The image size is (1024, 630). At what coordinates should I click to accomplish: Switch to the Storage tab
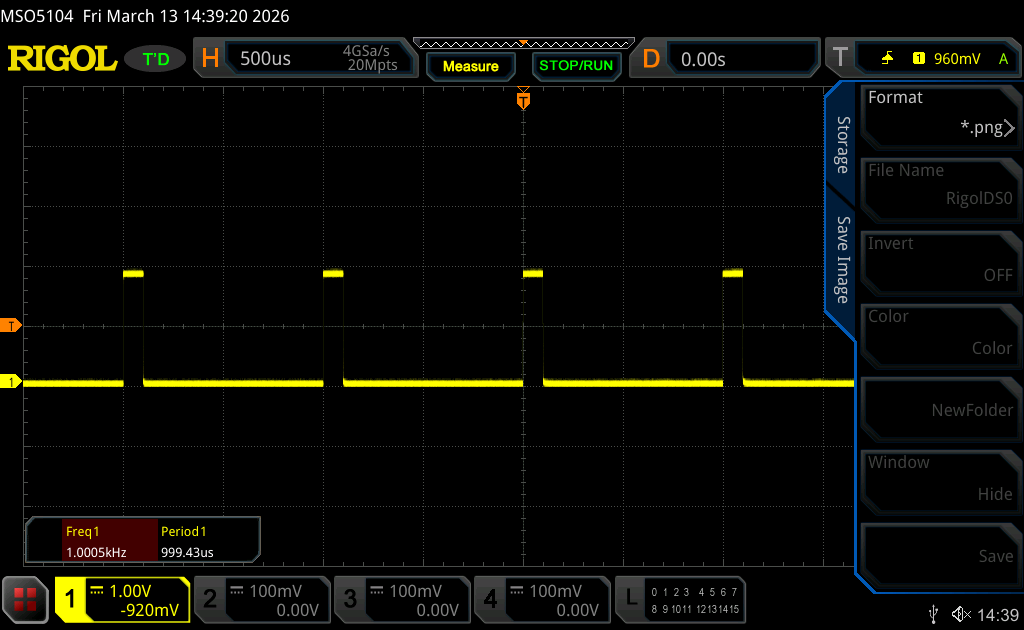tap(842, 145)
